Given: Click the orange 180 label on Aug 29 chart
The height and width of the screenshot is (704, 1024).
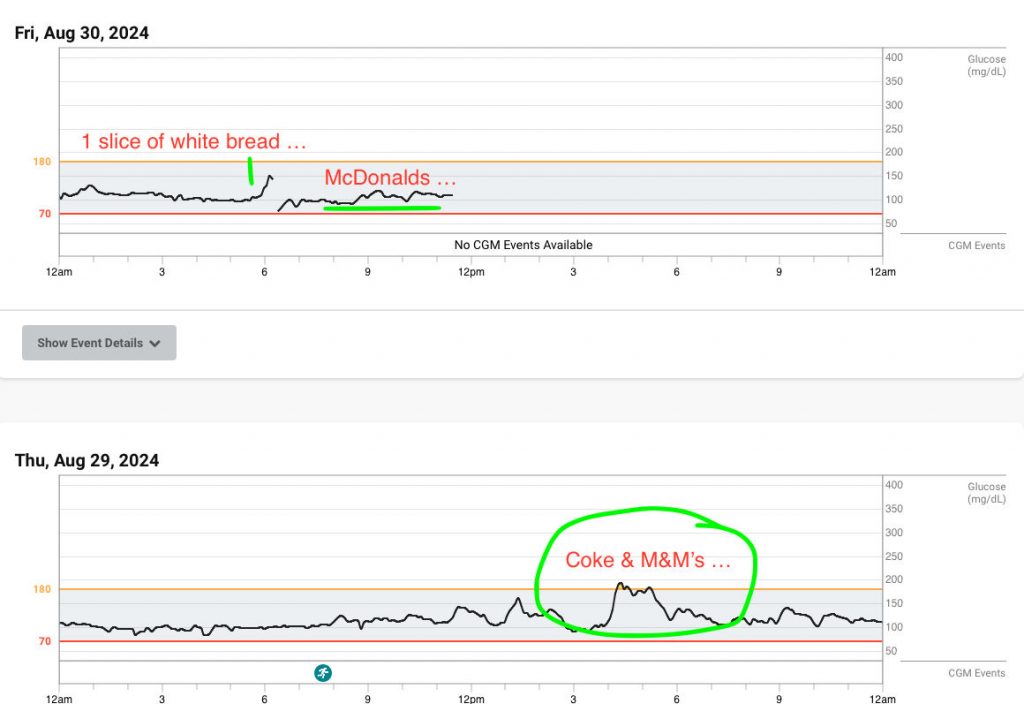Looking at the screenshot, I should (41, 590).
